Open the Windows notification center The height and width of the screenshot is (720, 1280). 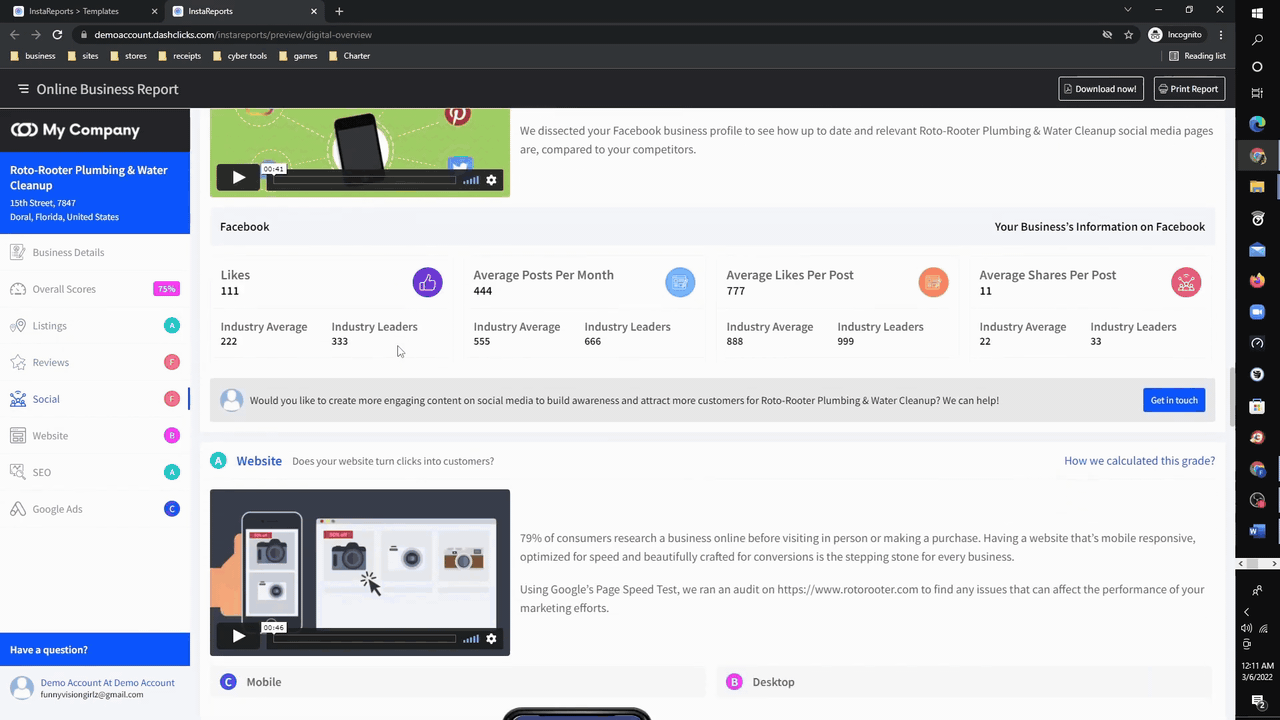1257,704
